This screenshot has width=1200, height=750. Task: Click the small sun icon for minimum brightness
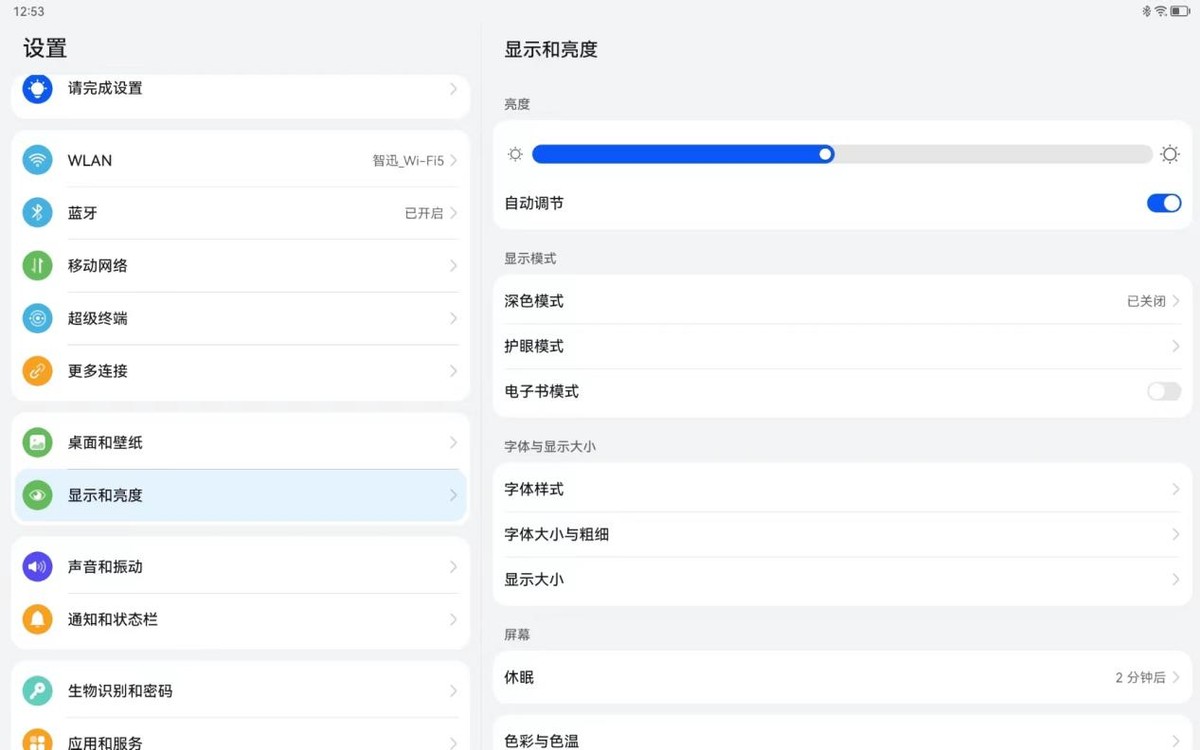pyautogui.click(x=515, y=154)
